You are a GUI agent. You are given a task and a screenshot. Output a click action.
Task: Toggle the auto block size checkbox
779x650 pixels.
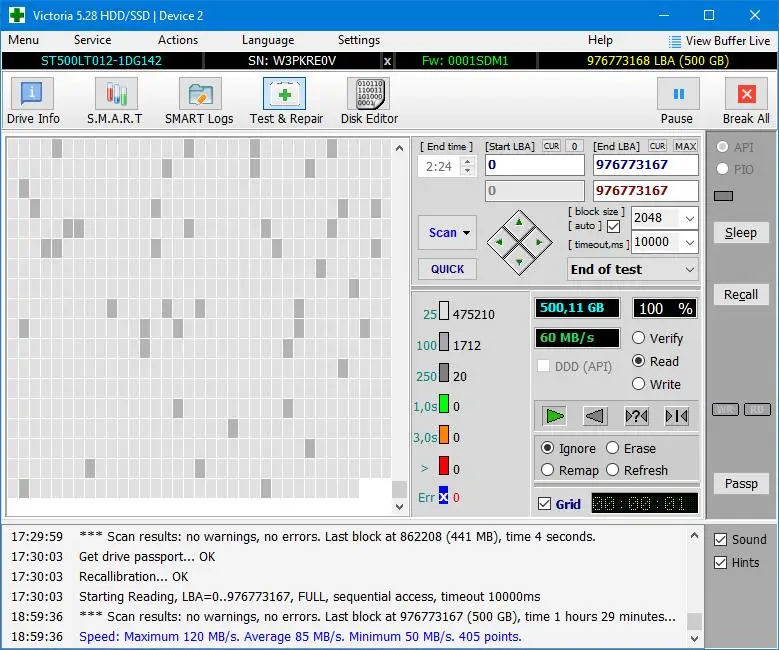pyautogui.click(x=614, y=226)
